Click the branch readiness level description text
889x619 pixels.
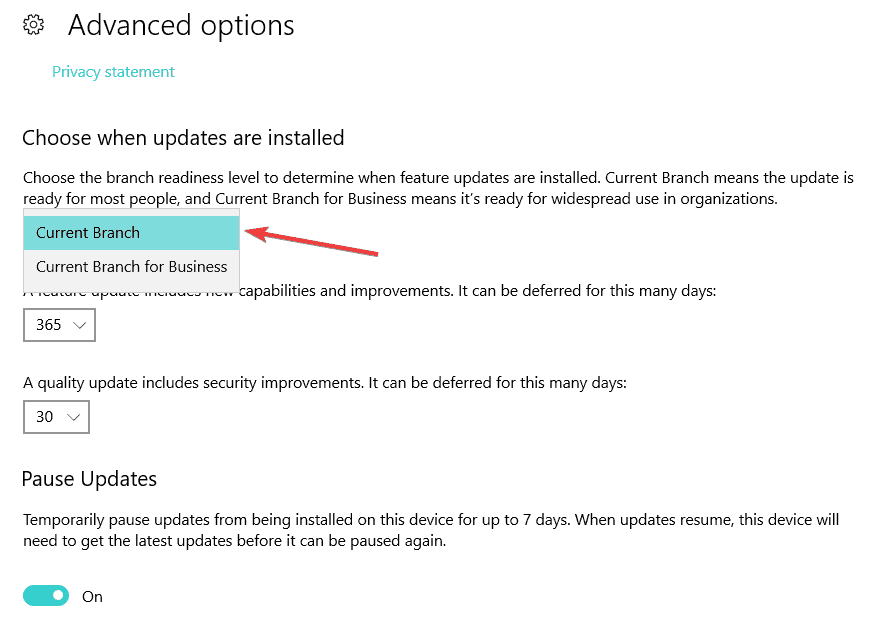coord(438,188)
